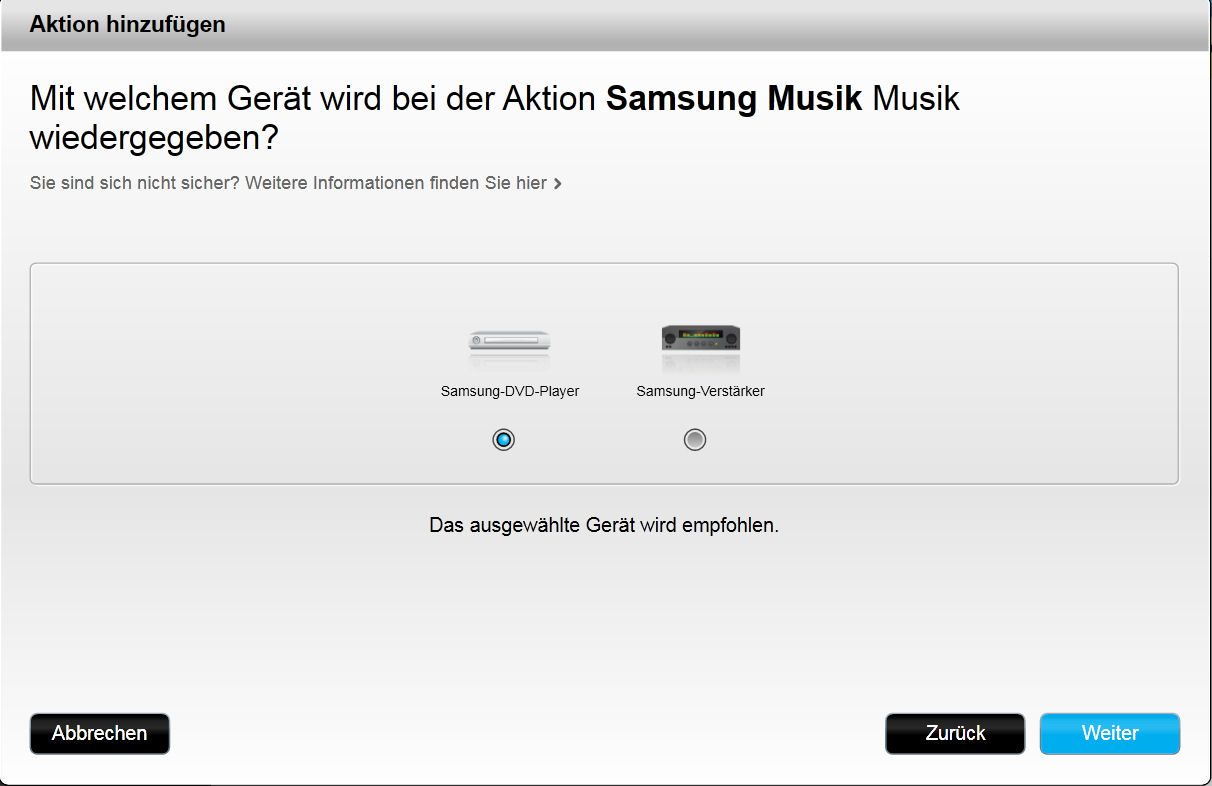Continue with the Weiter button

tap(1110, 733)
